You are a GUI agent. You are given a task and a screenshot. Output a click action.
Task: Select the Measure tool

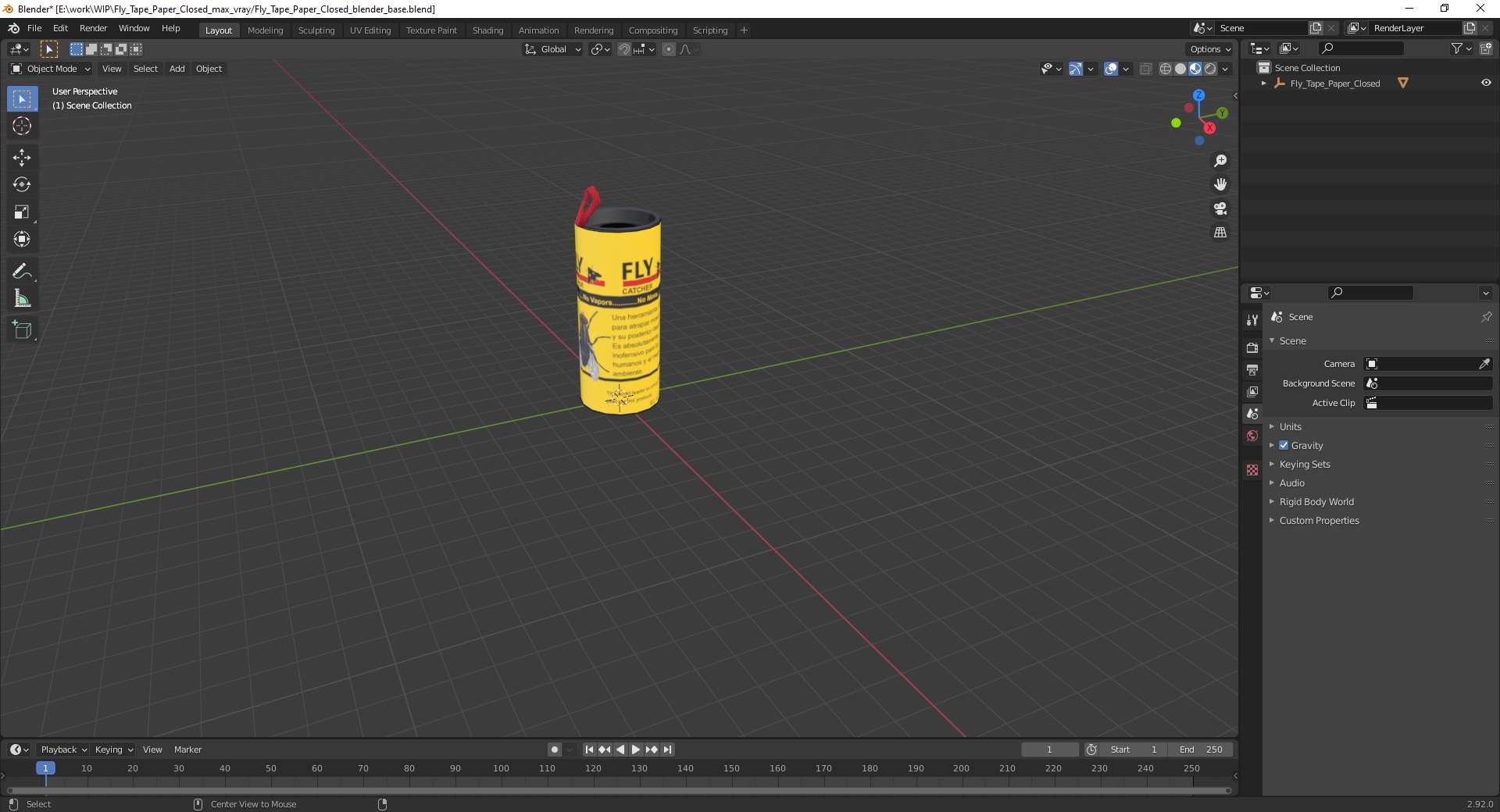(x=22, y=299)
